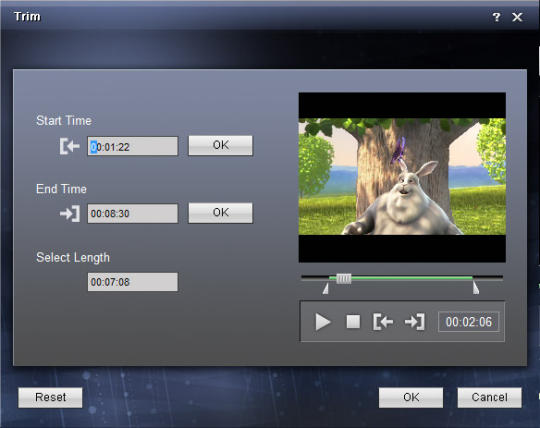
Task: Confirm End Time with its OK button
Action: (x=220, y=212)
